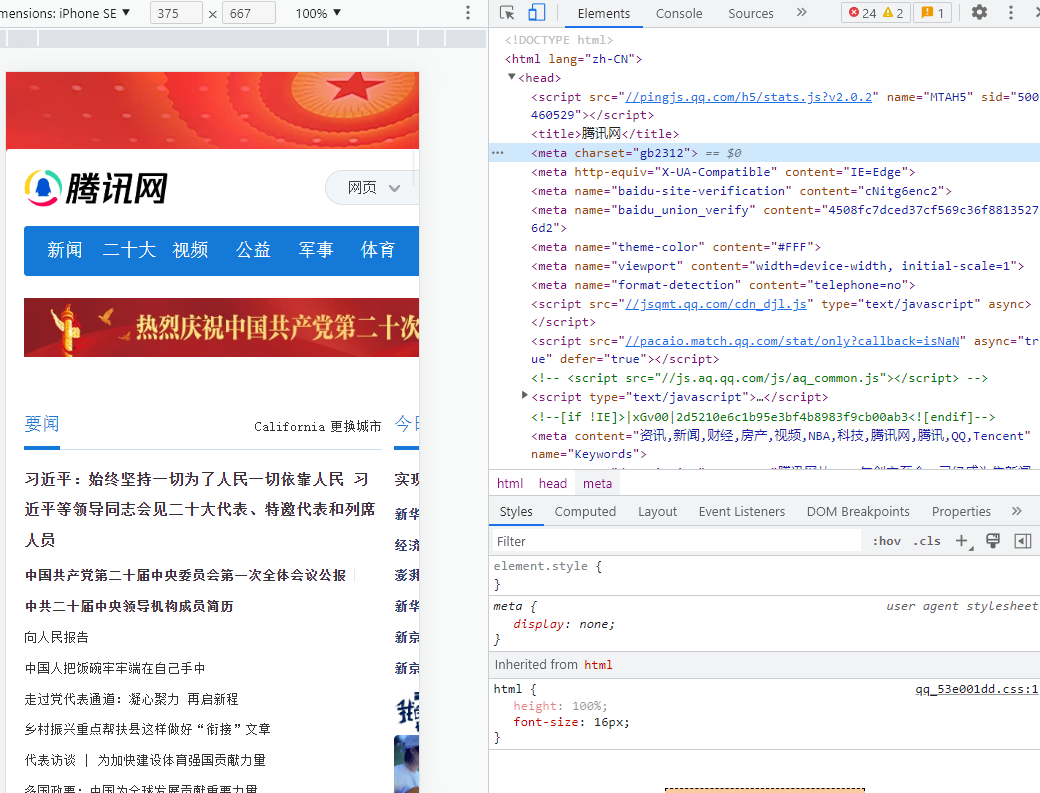
Task: Open the Layout pane tab
Action: [x=657, y=511]
